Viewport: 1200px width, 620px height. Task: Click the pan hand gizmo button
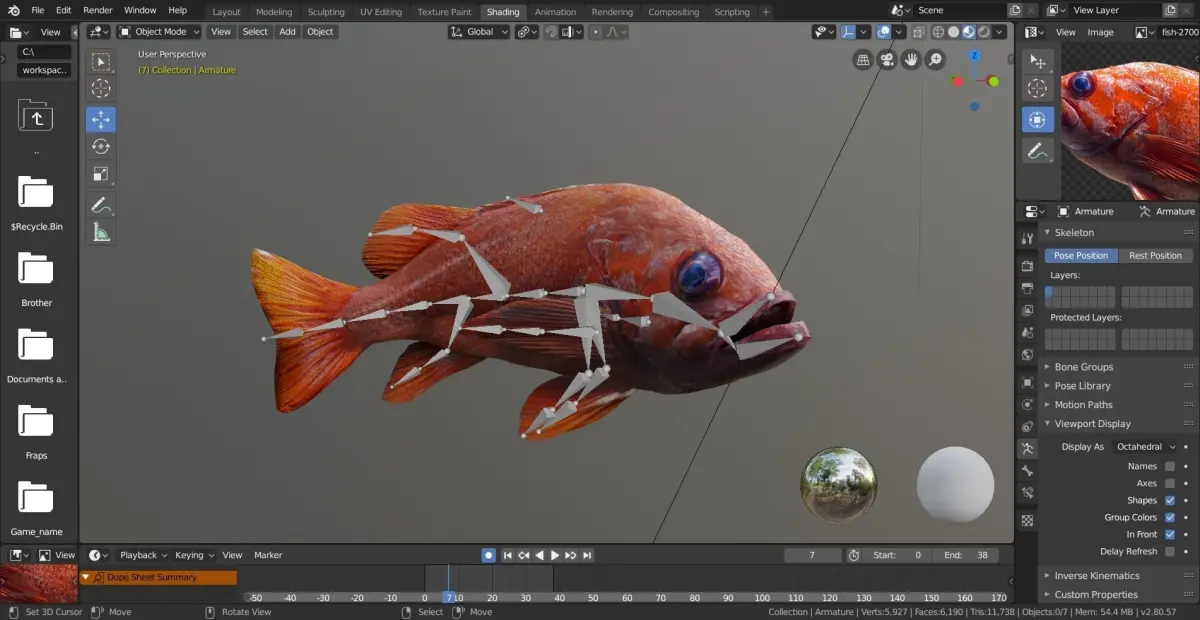tap(911, 60)
